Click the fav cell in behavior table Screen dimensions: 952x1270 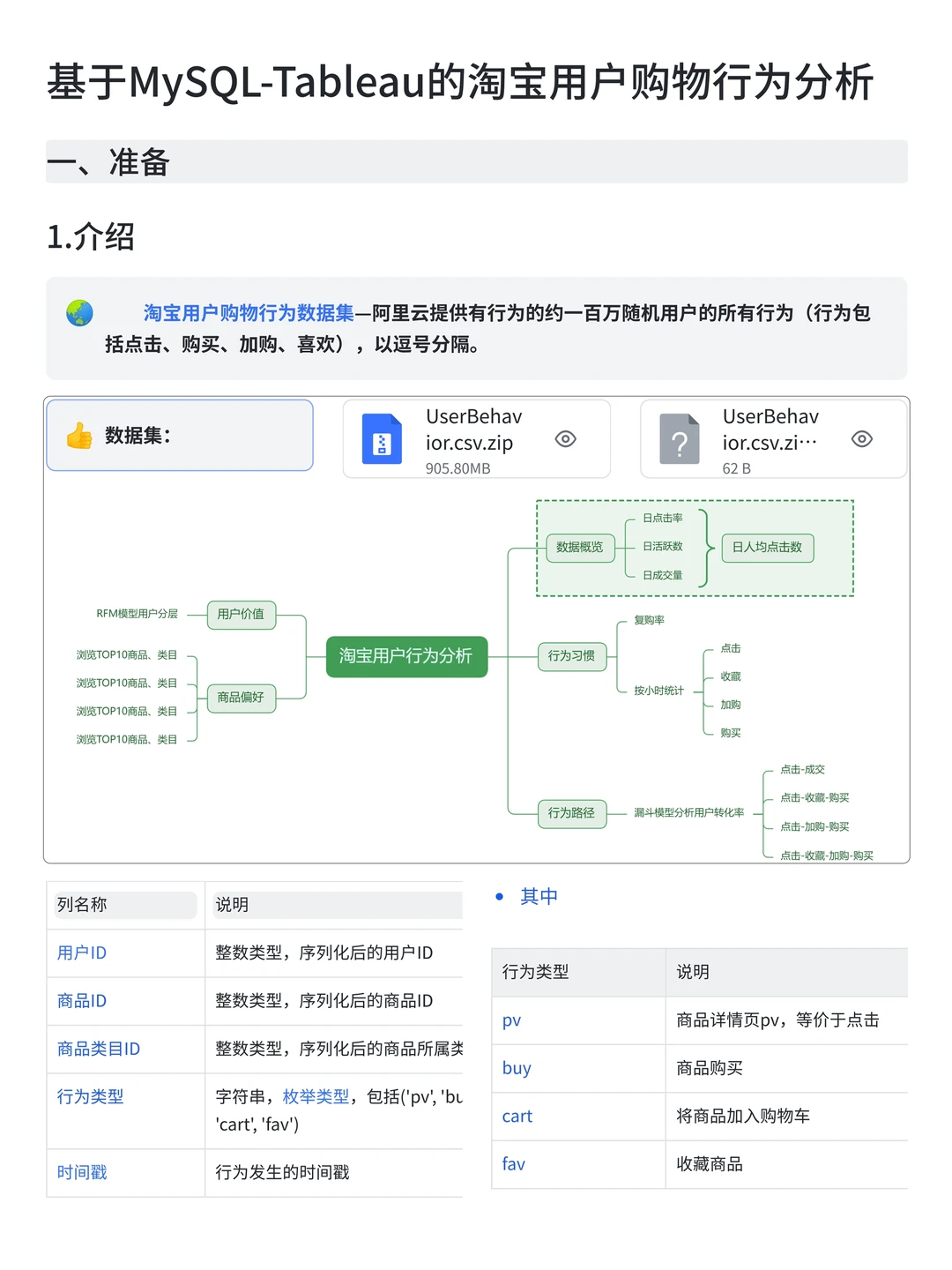coord(578,1164)
